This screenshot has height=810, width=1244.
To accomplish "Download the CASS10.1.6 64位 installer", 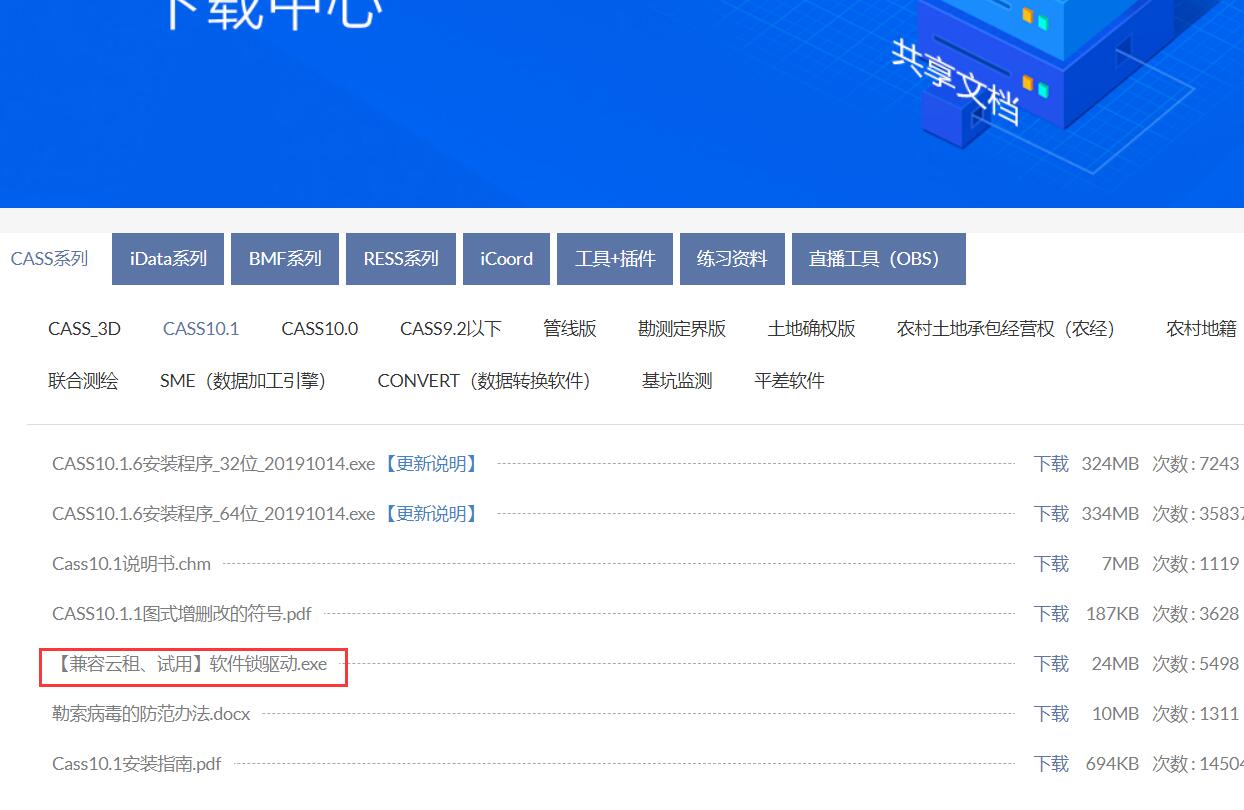I will 1051,514.
